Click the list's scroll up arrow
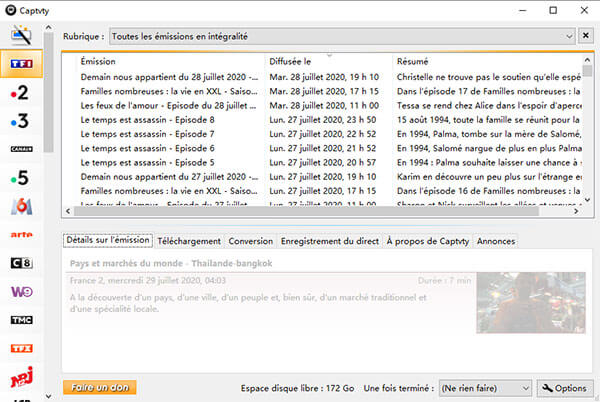 [x=587, y=60]
